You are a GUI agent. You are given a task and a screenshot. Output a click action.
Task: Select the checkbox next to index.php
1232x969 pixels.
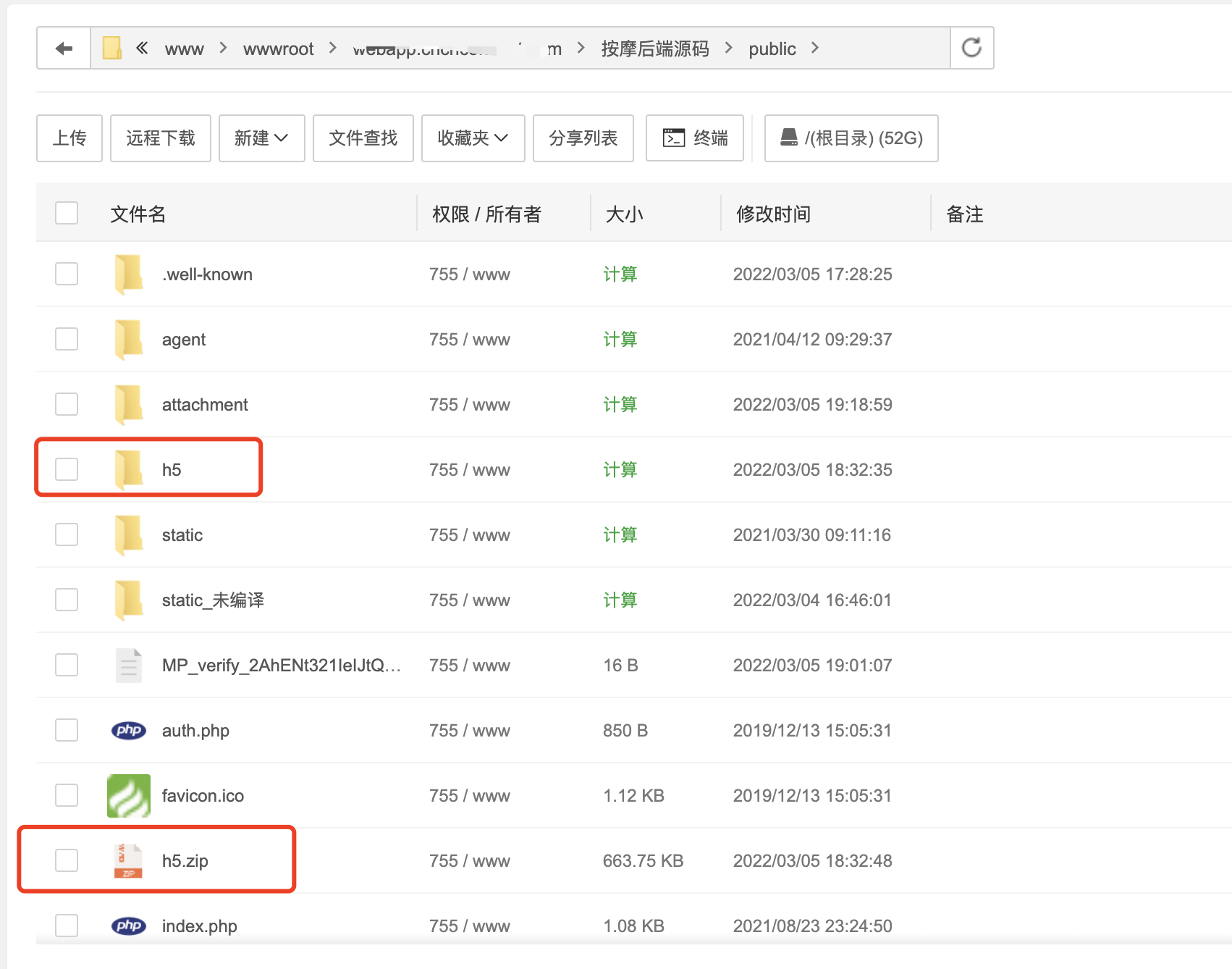[x=67, y=925]
